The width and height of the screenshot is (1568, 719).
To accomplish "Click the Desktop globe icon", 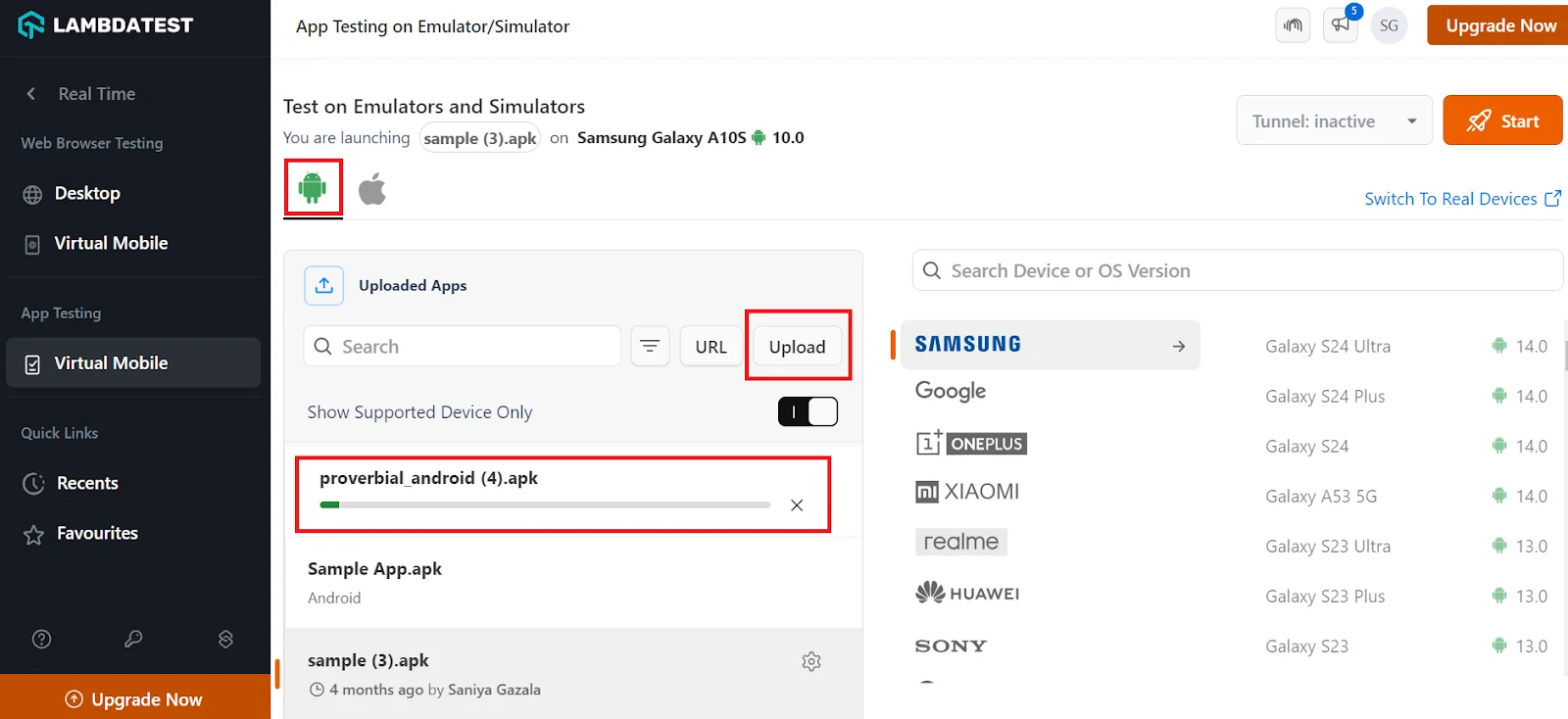I will pos(32,194).
